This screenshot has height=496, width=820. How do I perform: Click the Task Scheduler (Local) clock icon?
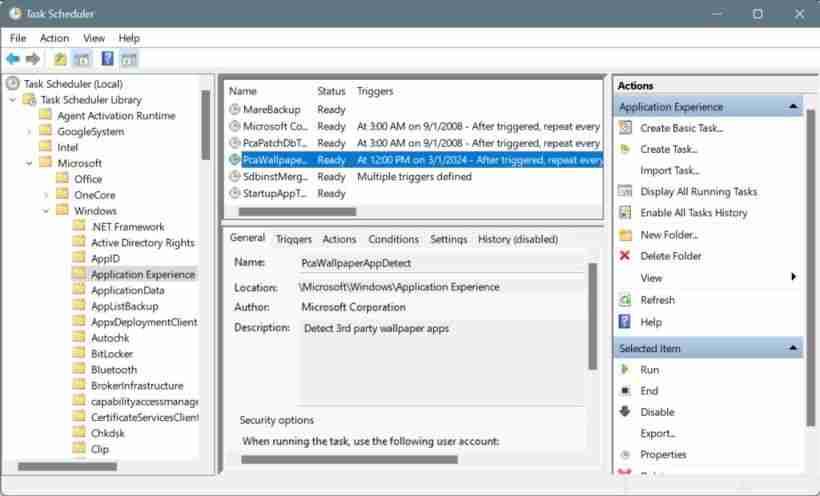point(13,83)
